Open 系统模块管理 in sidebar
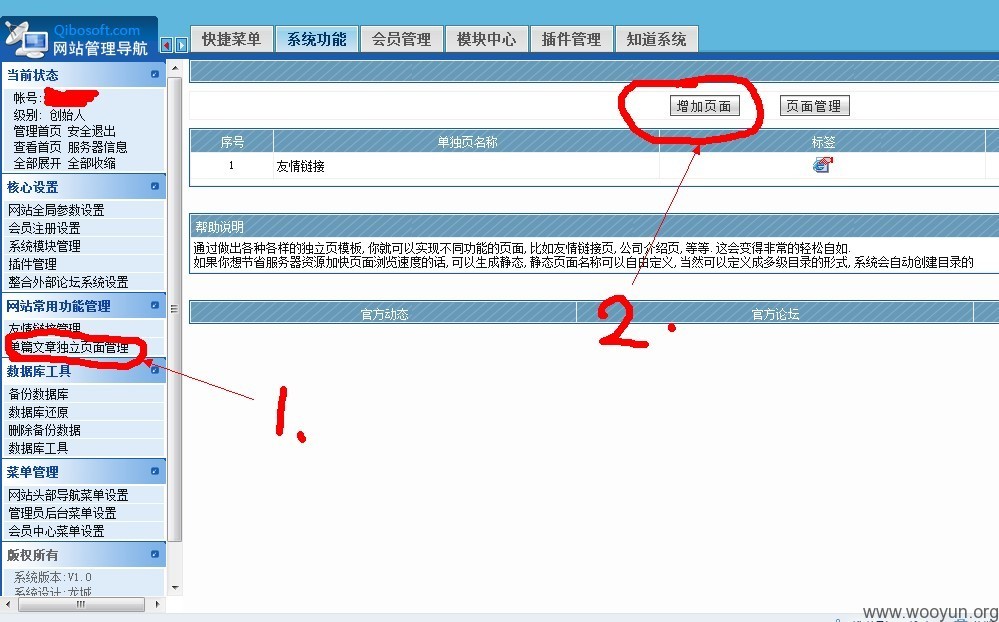Viewport: 999px width, 622px height. point(44,246)
